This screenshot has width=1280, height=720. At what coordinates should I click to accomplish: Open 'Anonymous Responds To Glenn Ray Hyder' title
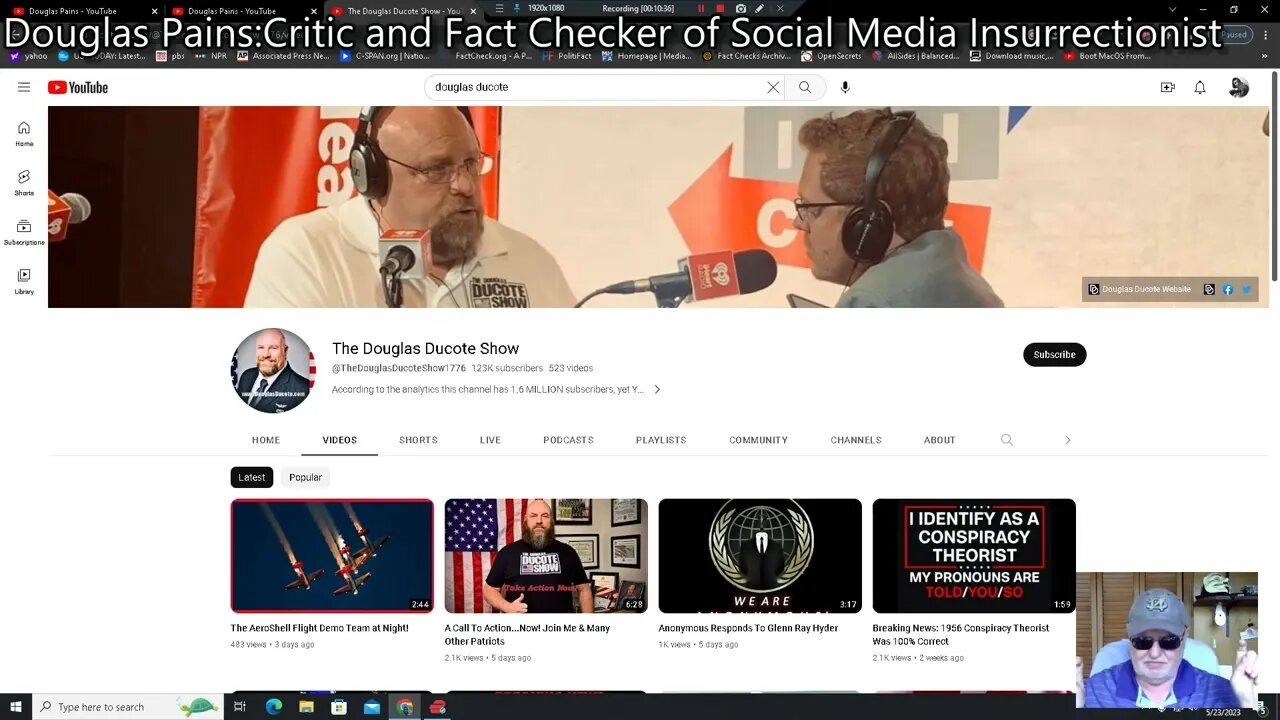(x=748, y=628)
